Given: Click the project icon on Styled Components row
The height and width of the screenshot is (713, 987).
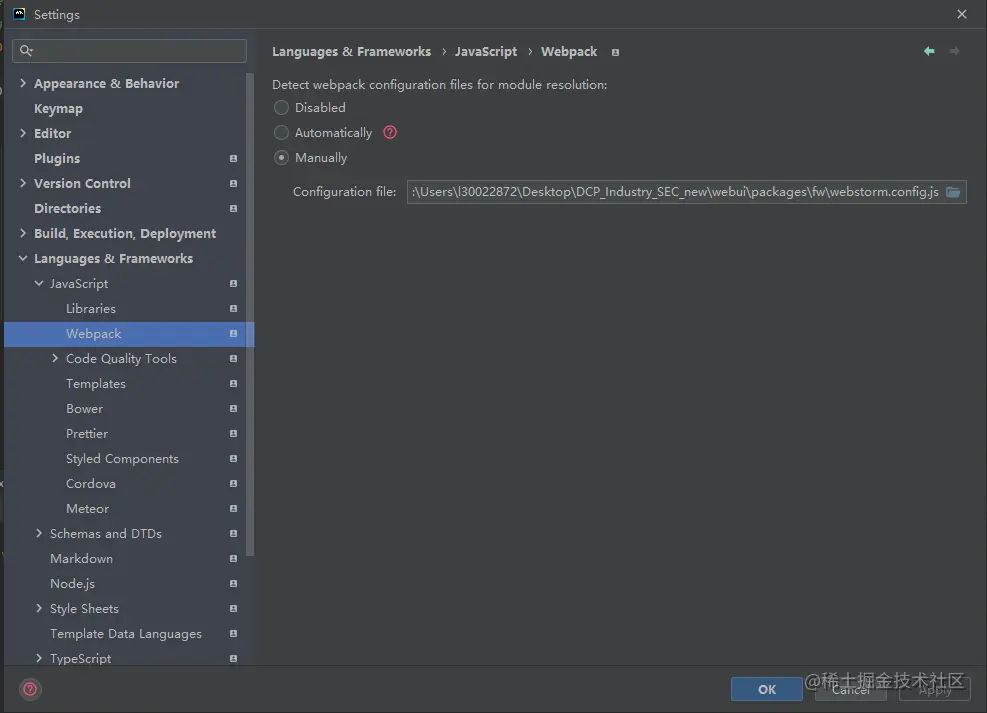Looking at the screenshot, I should [x=234, y=459].
